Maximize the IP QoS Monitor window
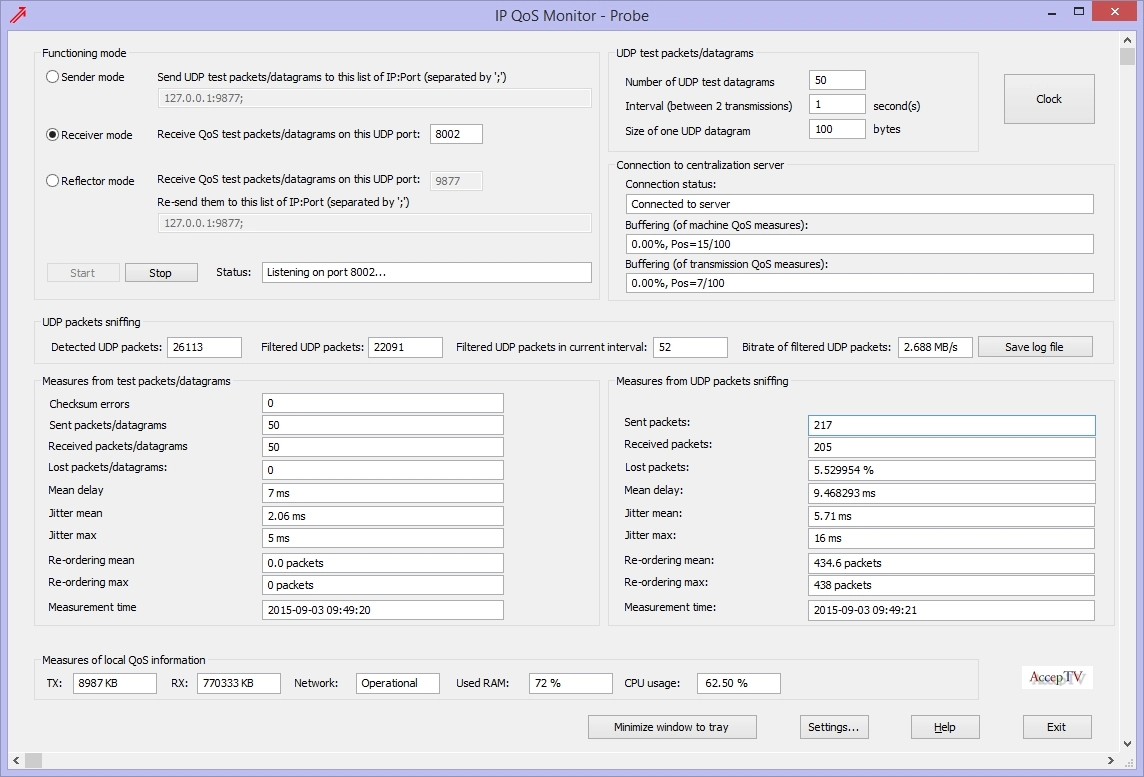The height and width of the screenshot is (777, 1144). (x=1079, y=12)
